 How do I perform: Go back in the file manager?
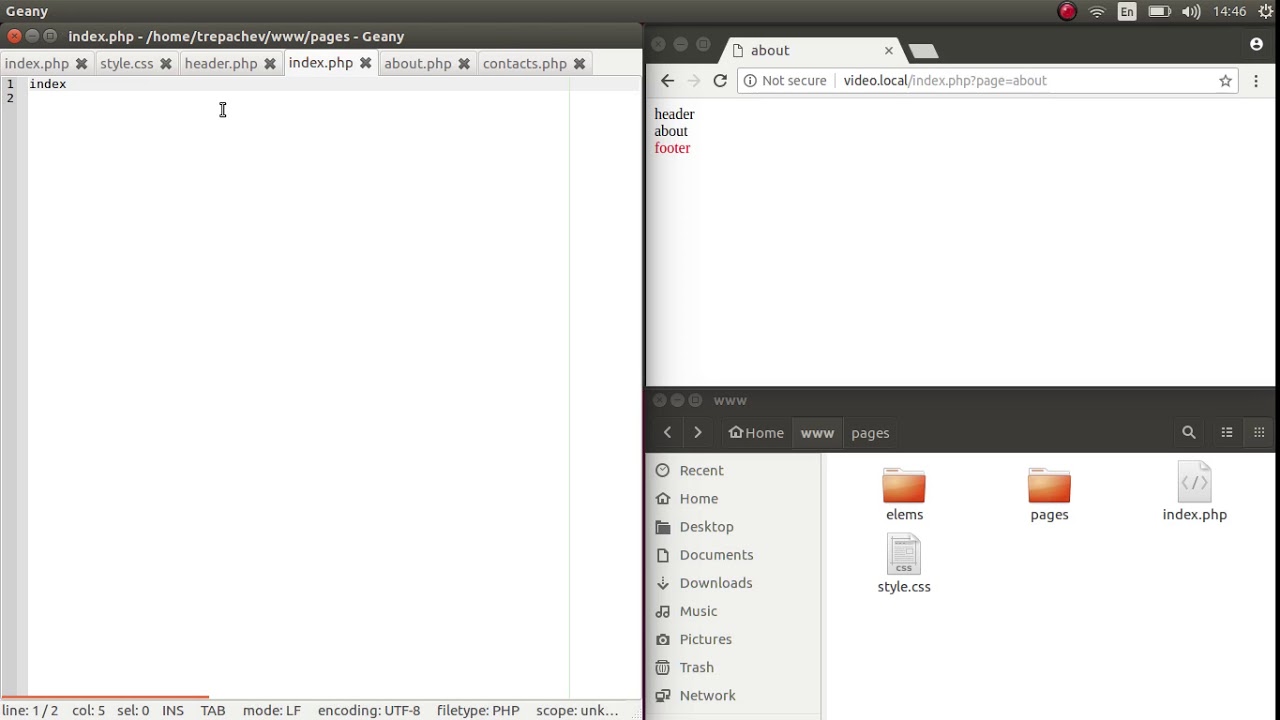click(668, 433)
